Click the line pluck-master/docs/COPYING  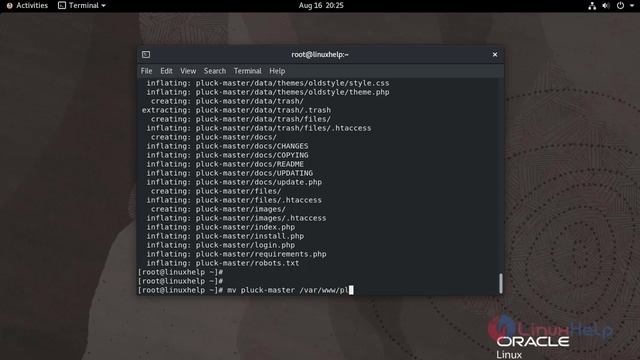pyautogui.click(x=227, y=155)
